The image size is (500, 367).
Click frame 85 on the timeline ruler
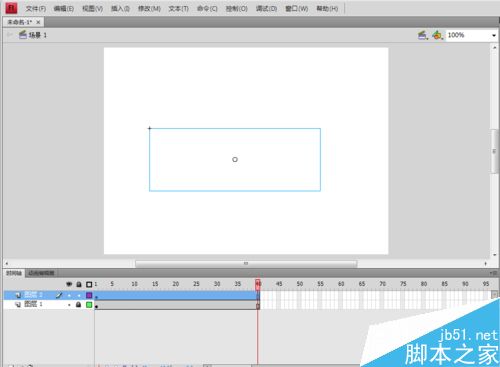444,284
